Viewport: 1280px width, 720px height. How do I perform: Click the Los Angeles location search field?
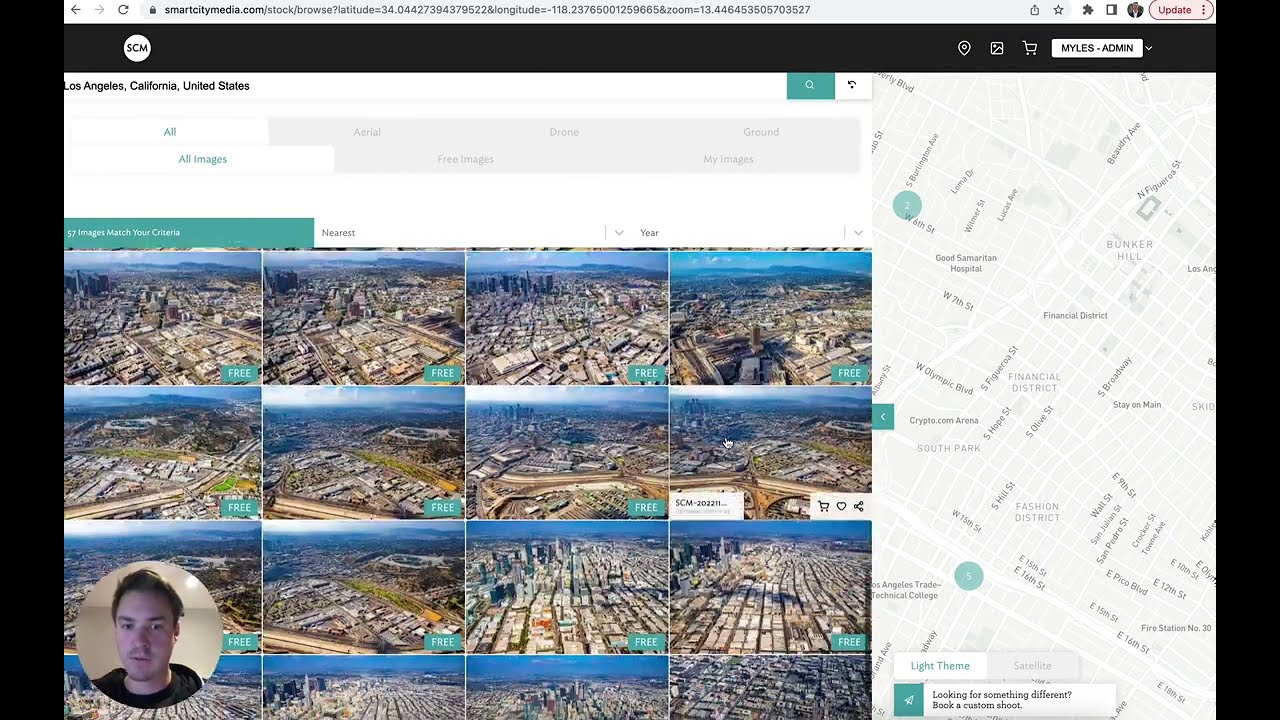pyautogui.click(x=424, y=86)
